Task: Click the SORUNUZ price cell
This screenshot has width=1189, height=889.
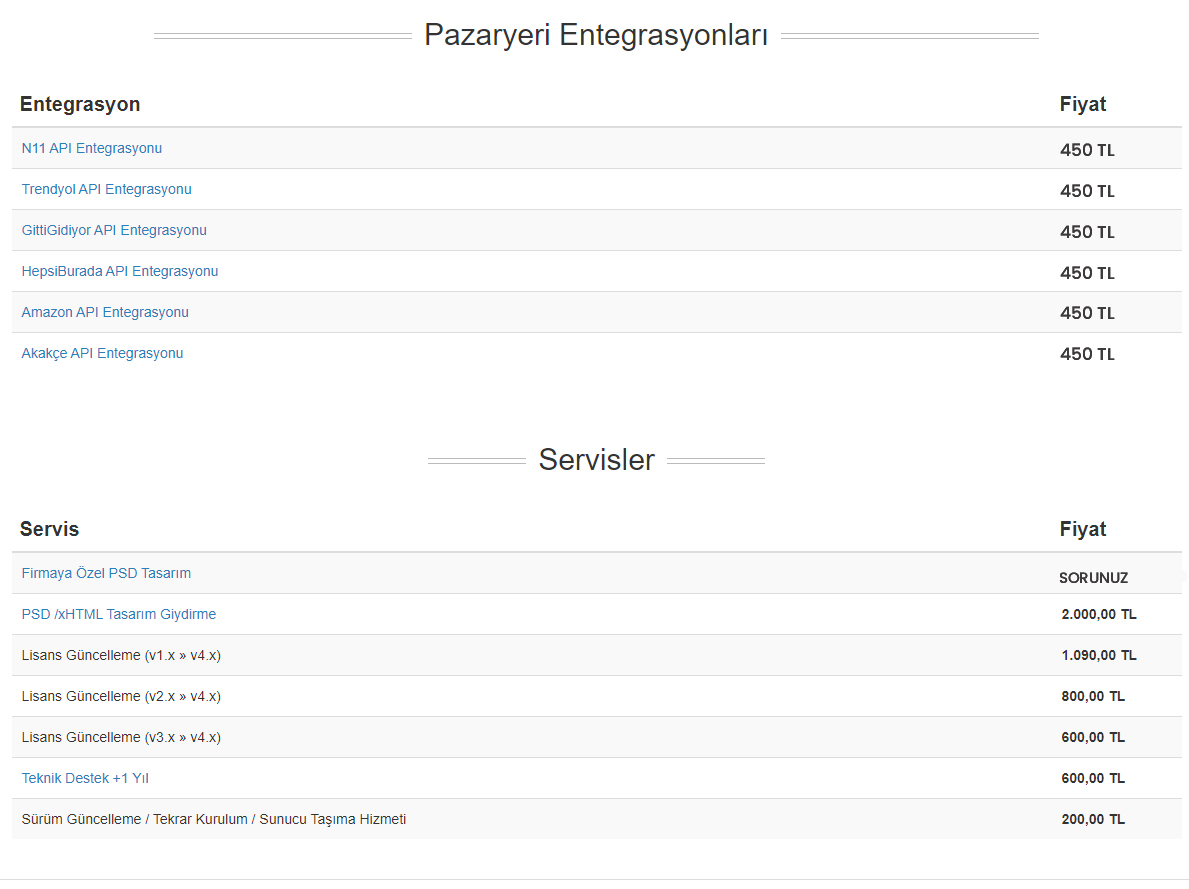Action: (x=1093, y=578)
